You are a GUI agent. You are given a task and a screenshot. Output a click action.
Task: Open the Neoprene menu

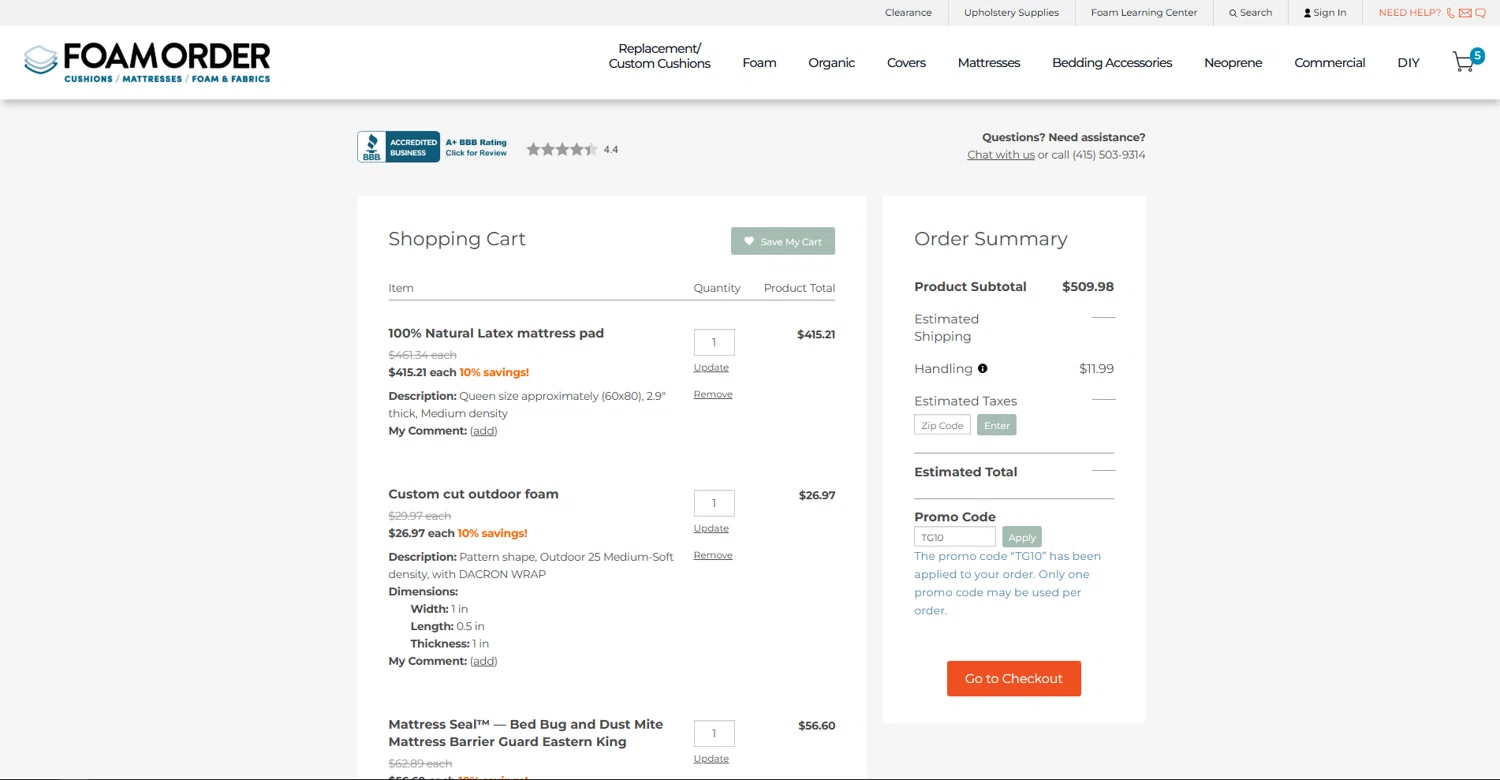[x=1233, y=62]
